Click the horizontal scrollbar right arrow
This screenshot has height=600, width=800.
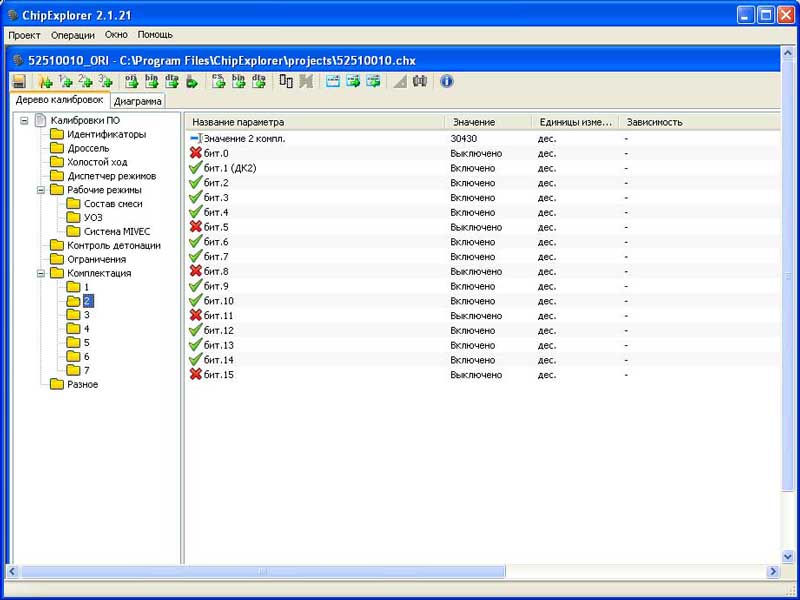773,571
